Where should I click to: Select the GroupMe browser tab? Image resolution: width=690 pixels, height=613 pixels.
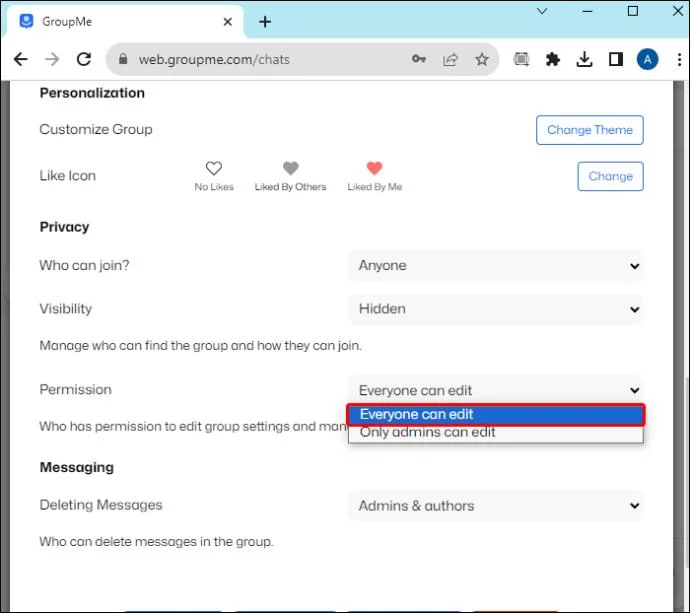tap(123, 22)
